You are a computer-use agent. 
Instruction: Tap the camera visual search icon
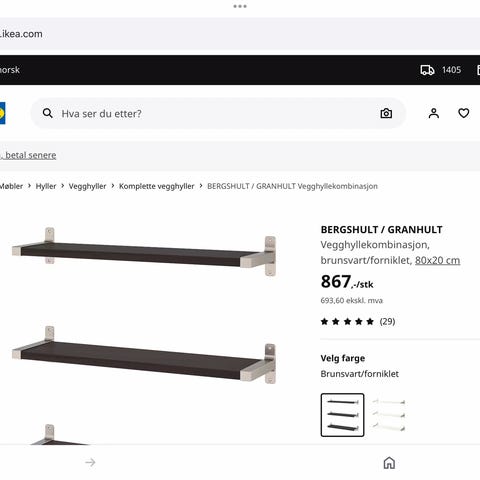tap(386, 114)
